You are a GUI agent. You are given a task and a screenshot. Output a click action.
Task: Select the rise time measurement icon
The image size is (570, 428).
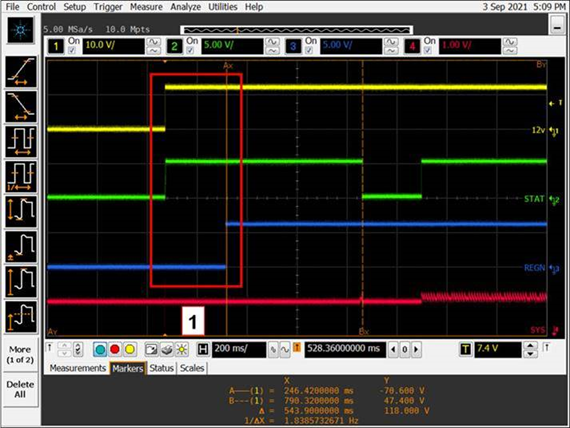(21, 72)
